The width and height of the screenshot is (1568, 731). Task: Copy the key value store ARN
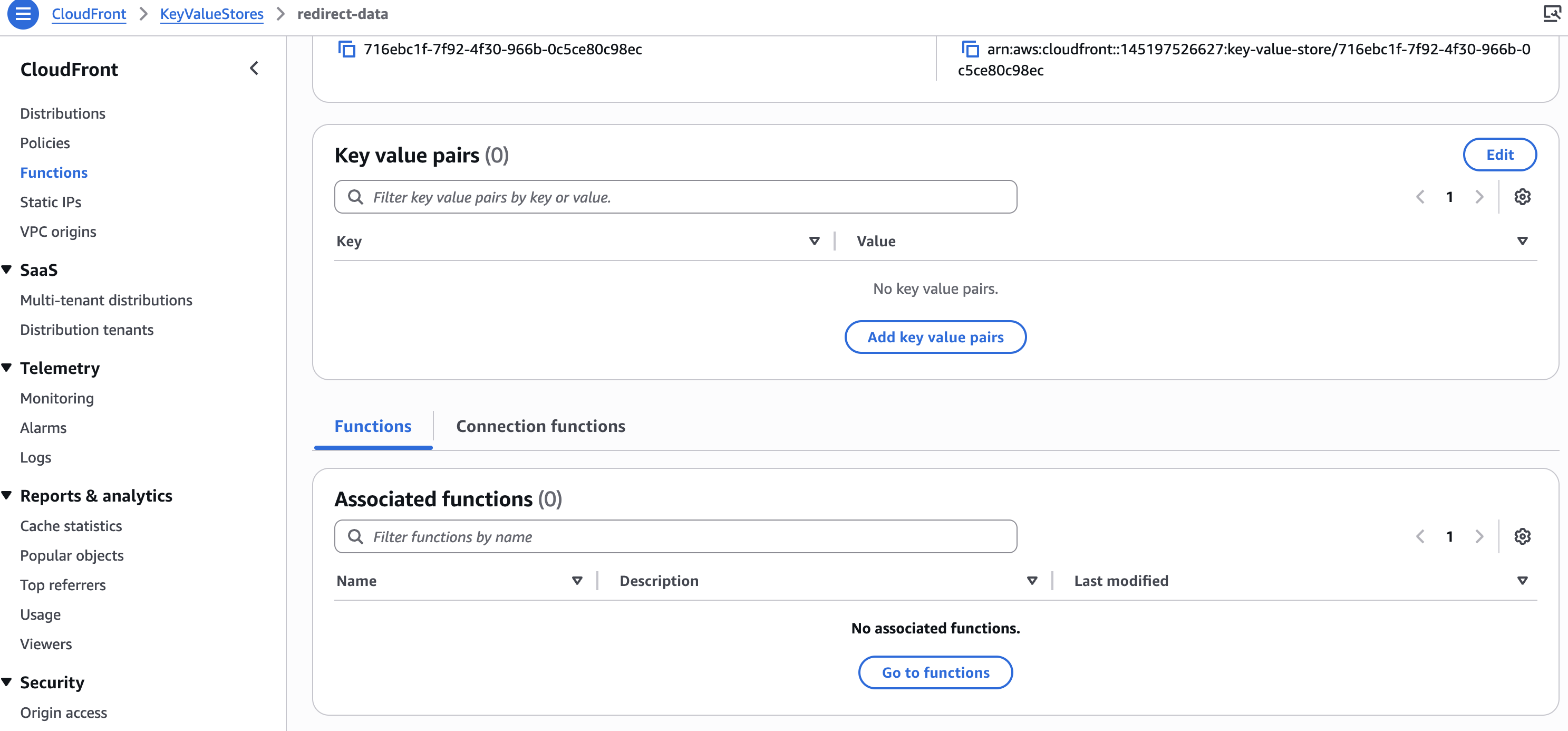coord(970,49)
